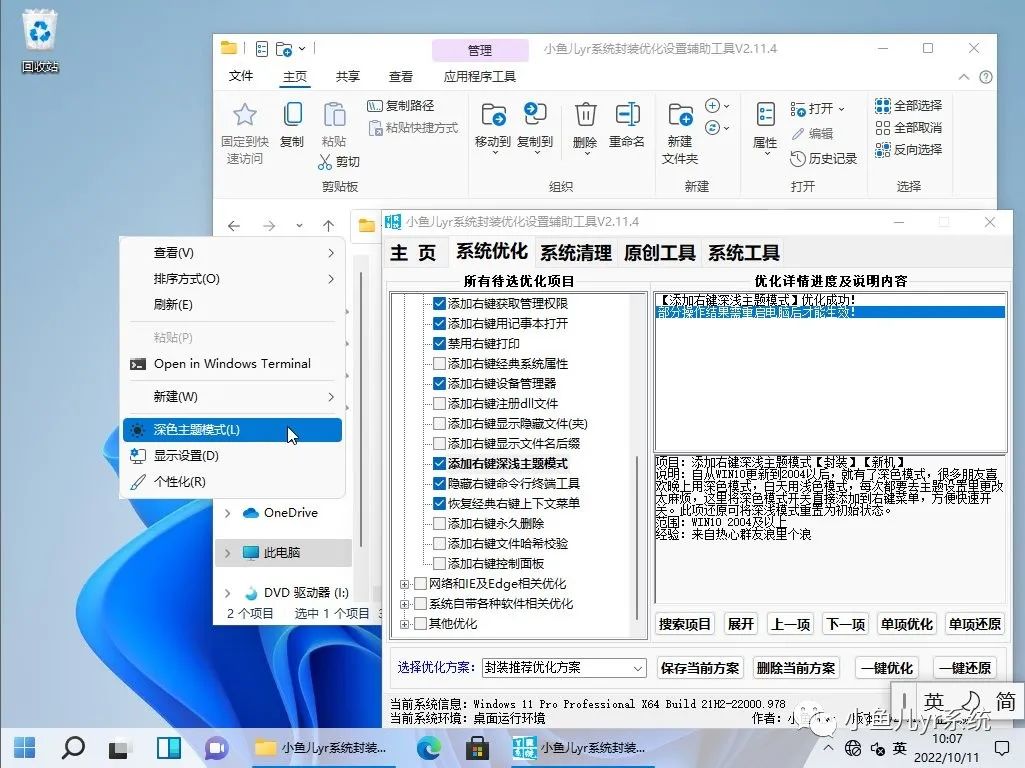Uncheck 添加右键用记事本打开

point(439,324)
